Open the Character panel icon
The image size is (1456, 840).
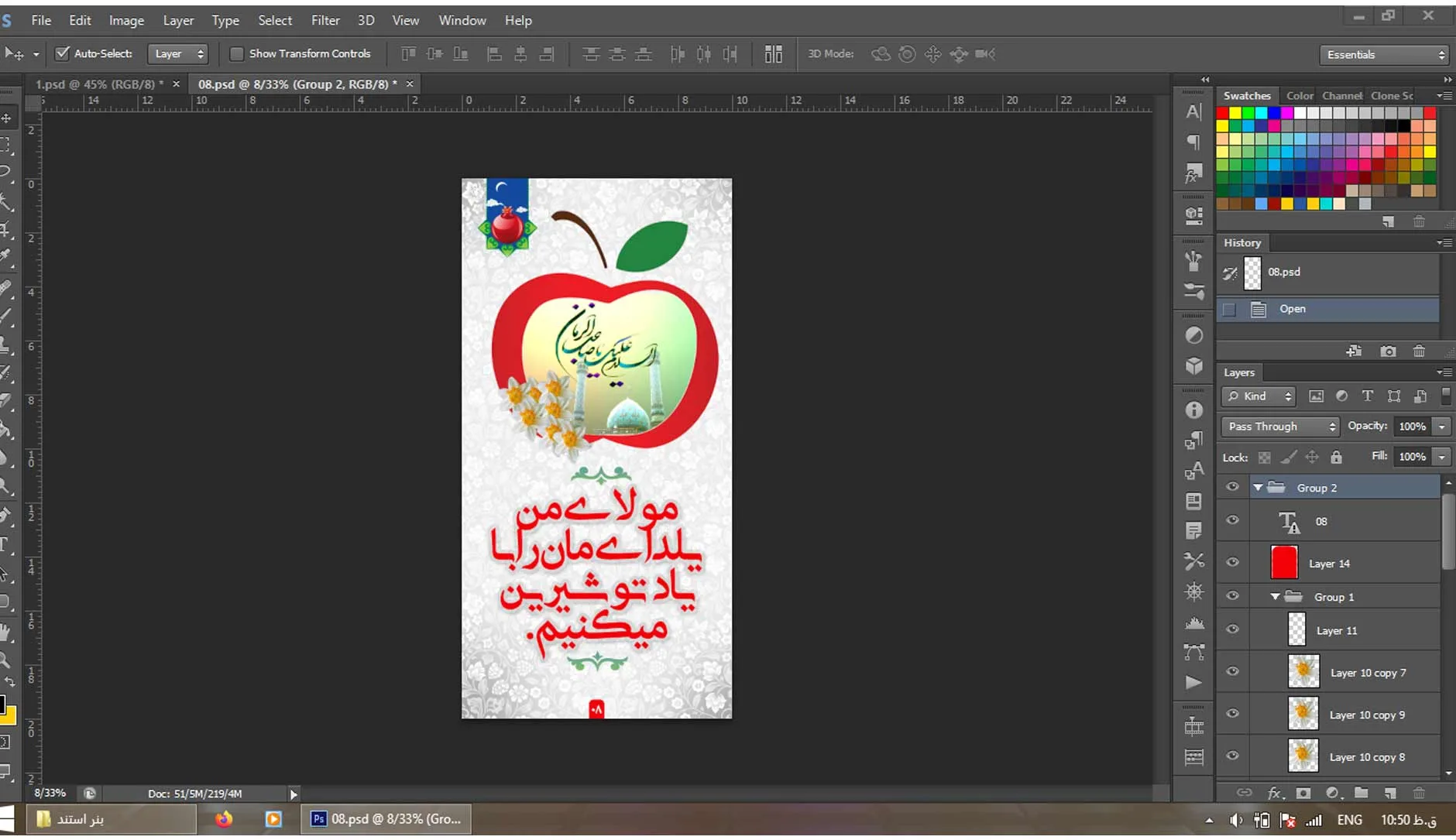pyautogui.click(x=1193, y=111)
